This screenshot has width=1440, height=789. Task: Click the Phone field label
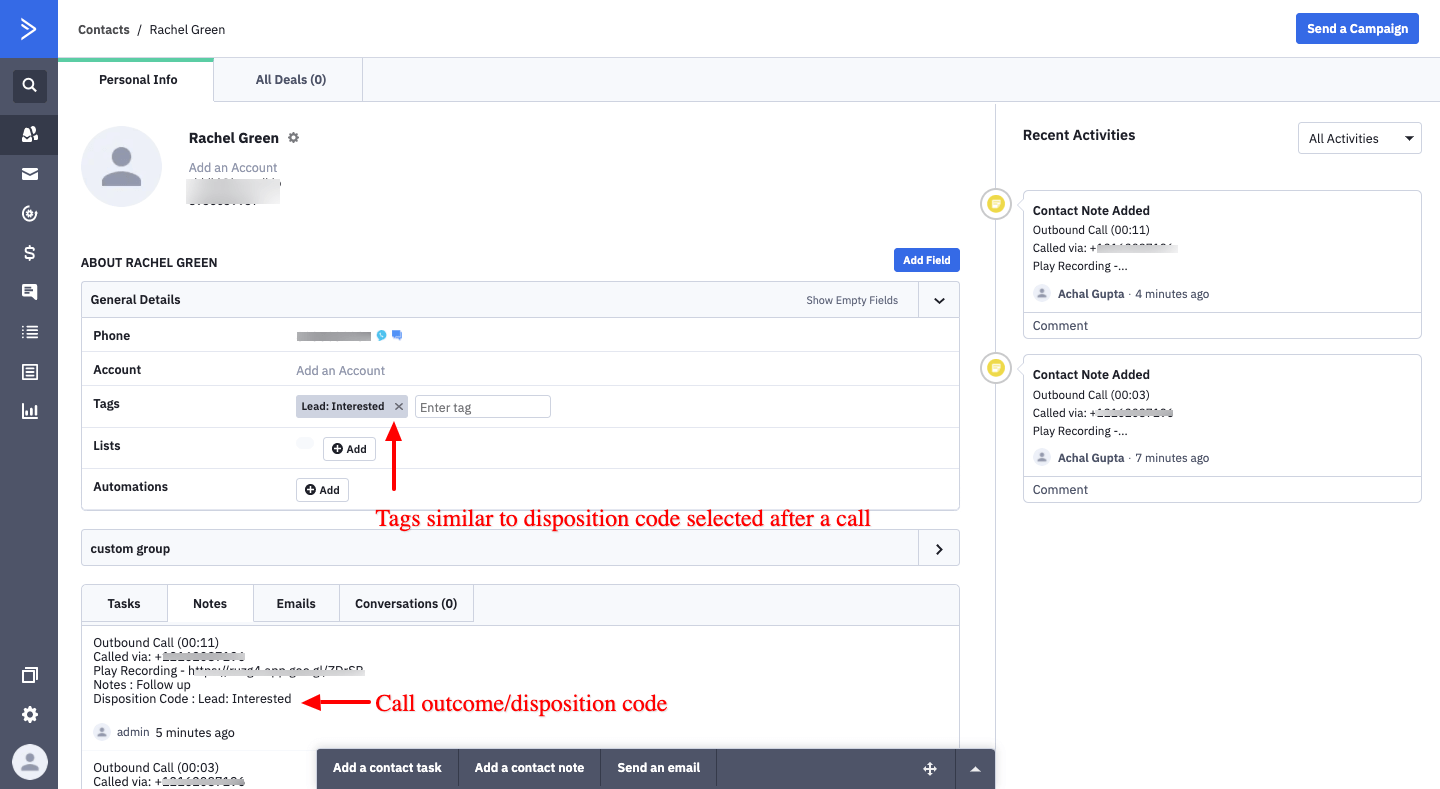coord(112,336)
